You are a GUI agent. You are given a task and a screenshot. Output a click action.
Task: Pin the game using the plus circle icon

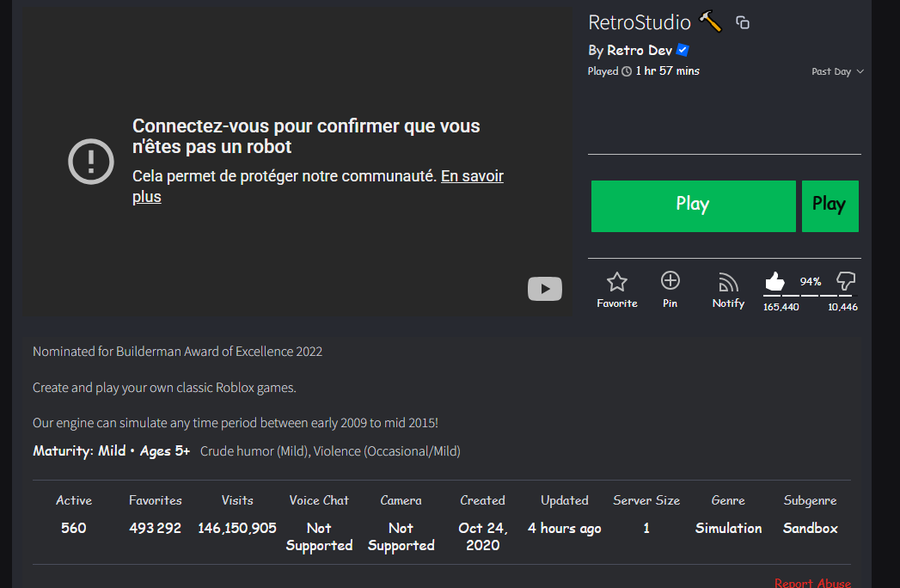pyautogui.click(x=670, y=281)
